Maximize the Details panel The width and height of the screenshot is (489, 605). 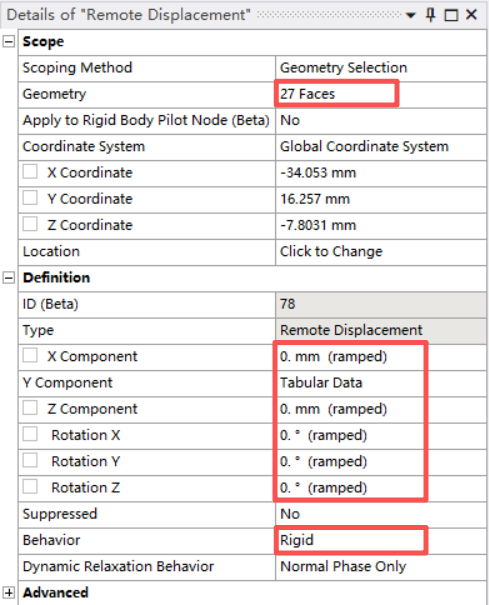point(451,15)
